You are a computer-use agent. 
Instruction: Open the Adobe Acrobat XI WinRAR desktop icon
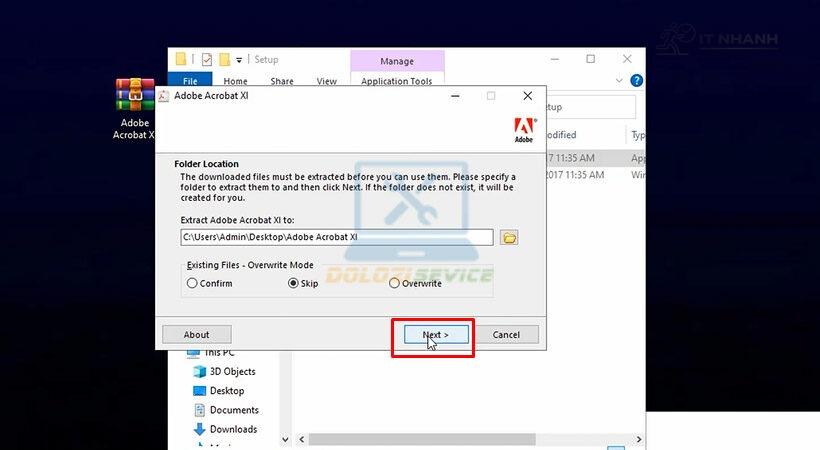(x=135, y=95)
